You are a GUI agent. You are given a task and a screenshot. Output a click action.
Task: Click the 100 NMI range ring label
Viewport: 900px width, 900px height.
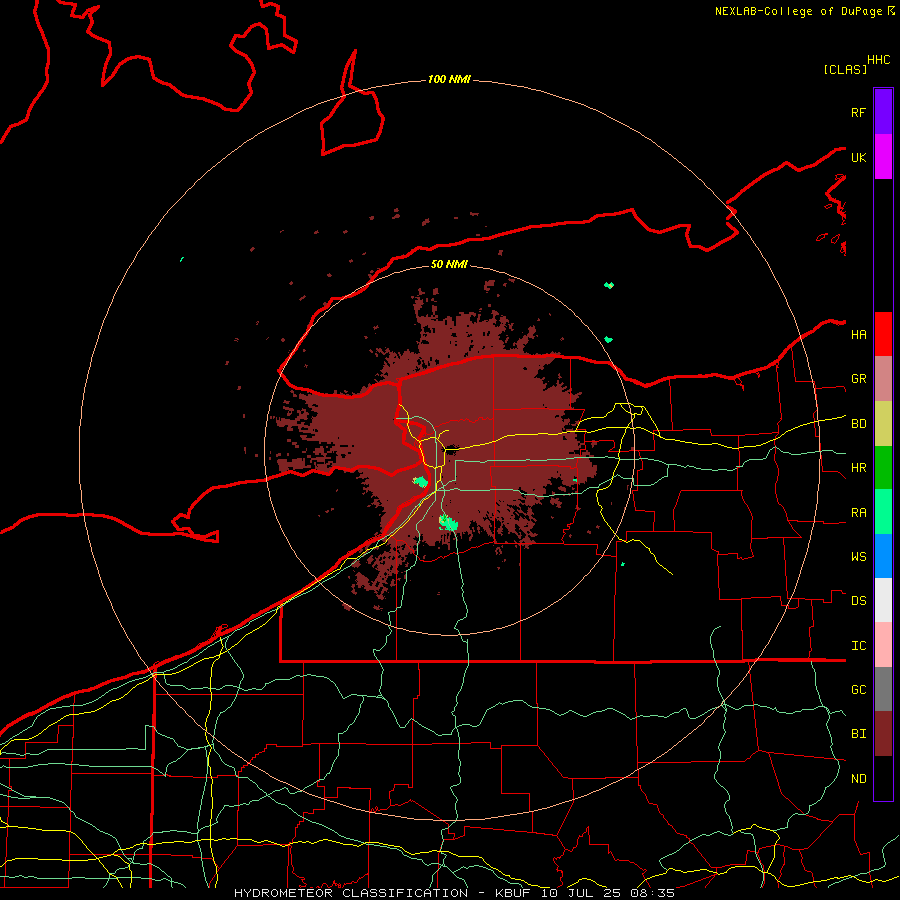tap(449, 79)
